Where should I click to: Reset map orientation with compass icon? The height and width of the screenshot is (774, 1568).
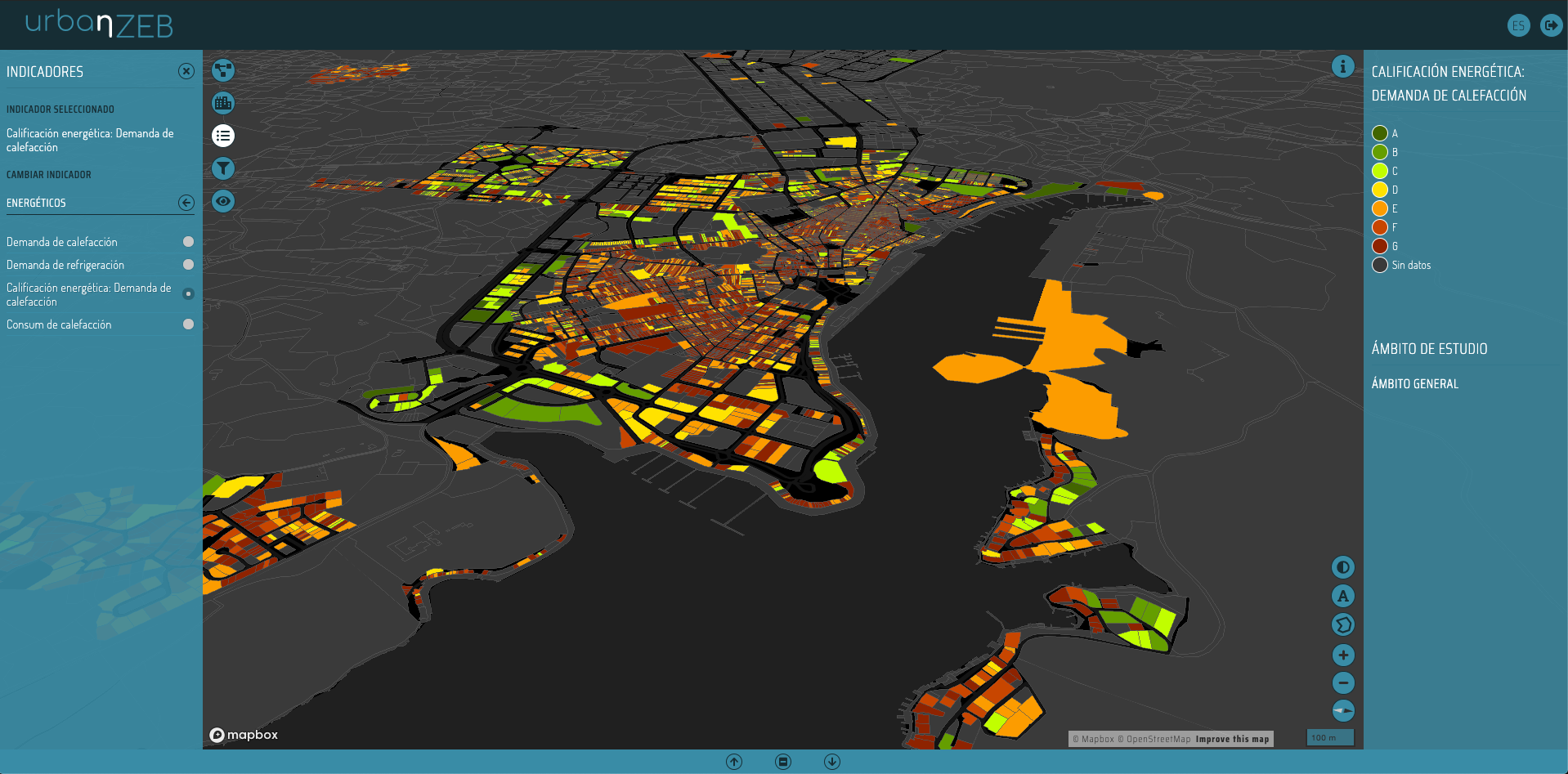click(x=1343, y=710)
